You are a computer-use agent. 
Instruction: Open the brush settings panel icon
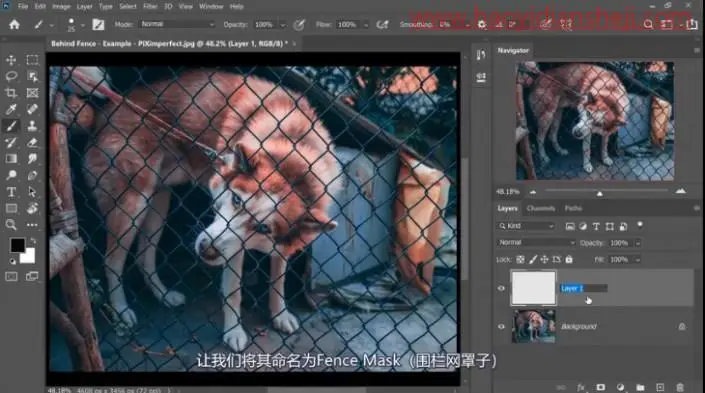(x=98, y=24)
